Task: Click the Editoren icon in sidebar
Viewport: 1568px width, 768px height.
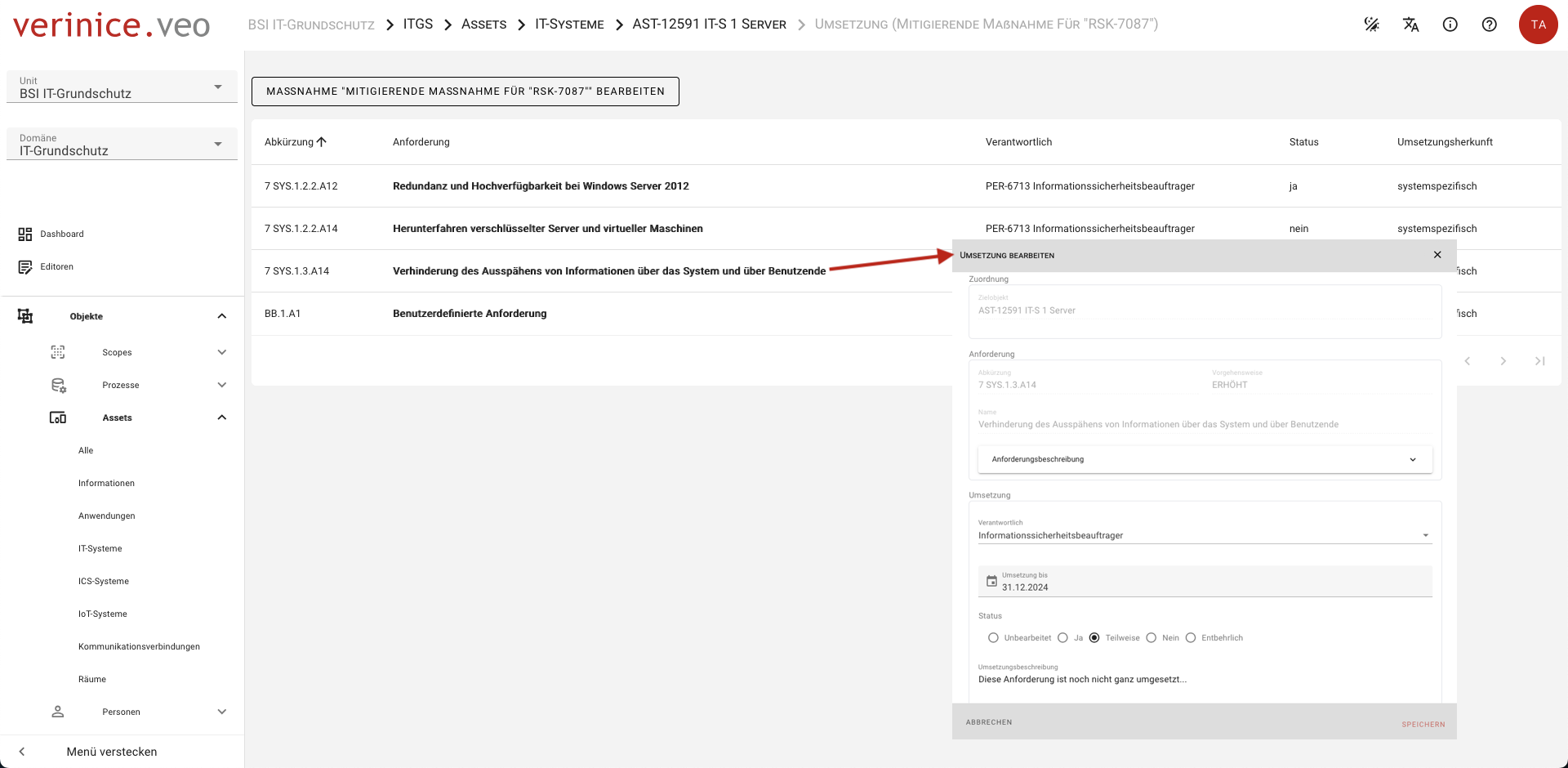Action: tap(25, 267)
